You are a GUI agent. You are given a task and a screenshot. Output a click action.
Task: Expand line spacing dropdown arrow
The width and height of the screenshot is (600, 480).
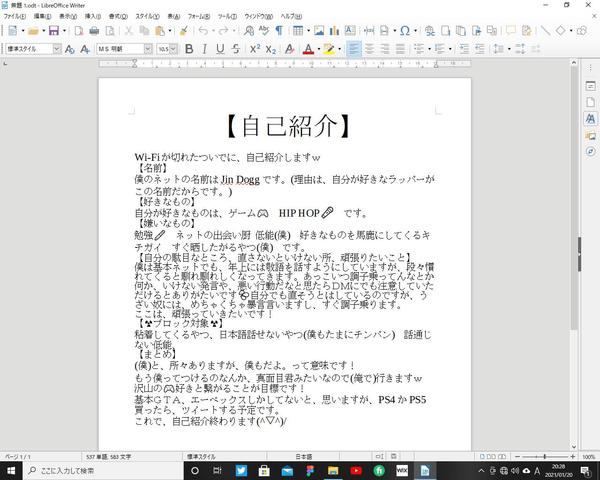click(x=509, y=49)
